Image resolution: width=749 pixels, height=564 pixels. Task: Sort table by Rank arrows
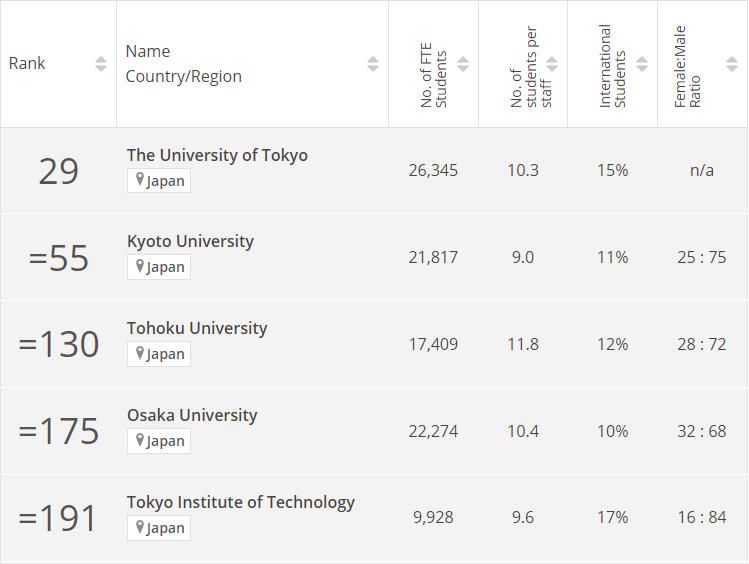100,64
